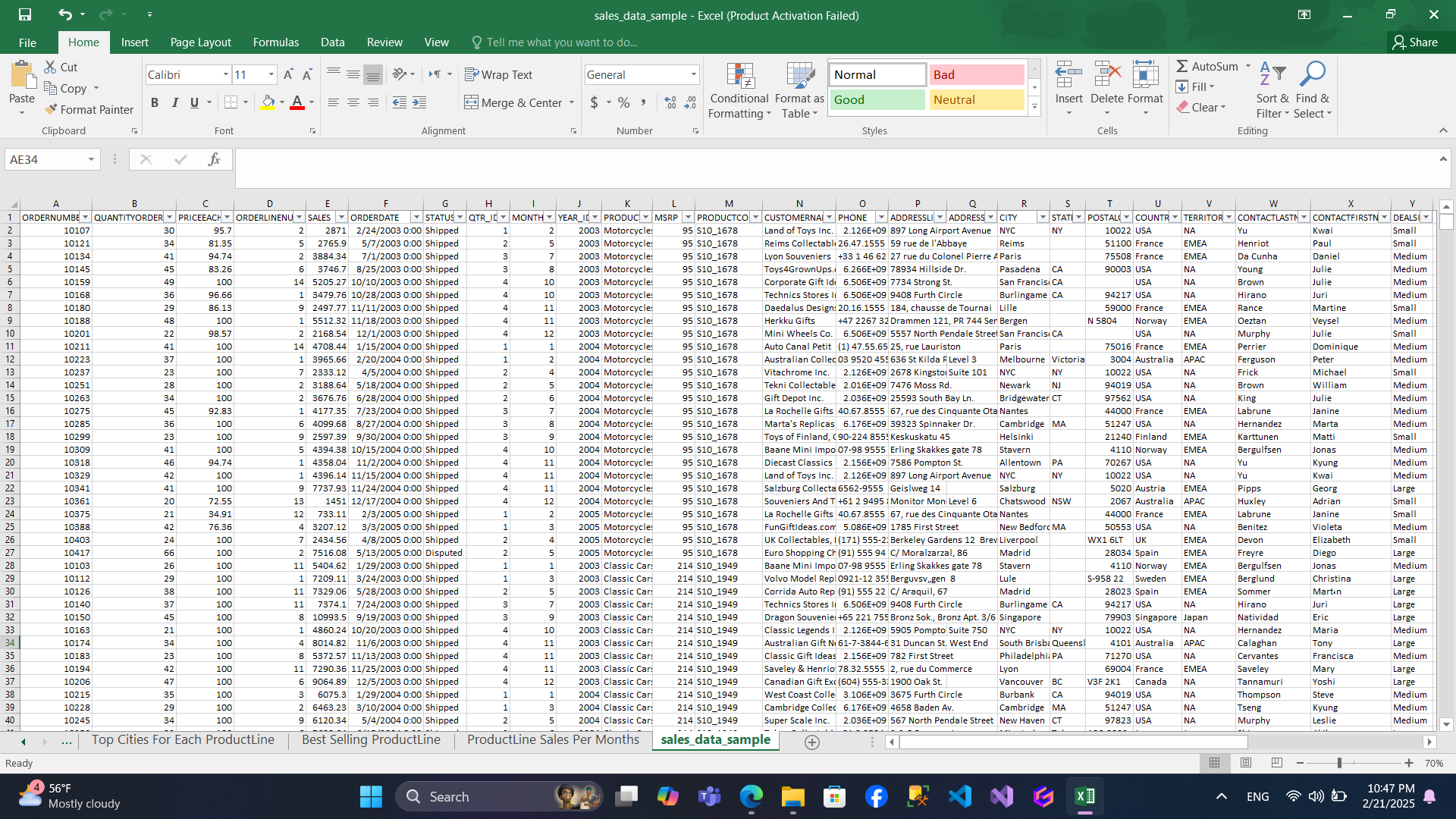
Task: Save the workbook with the floppy icon
Action: point(25,14)
